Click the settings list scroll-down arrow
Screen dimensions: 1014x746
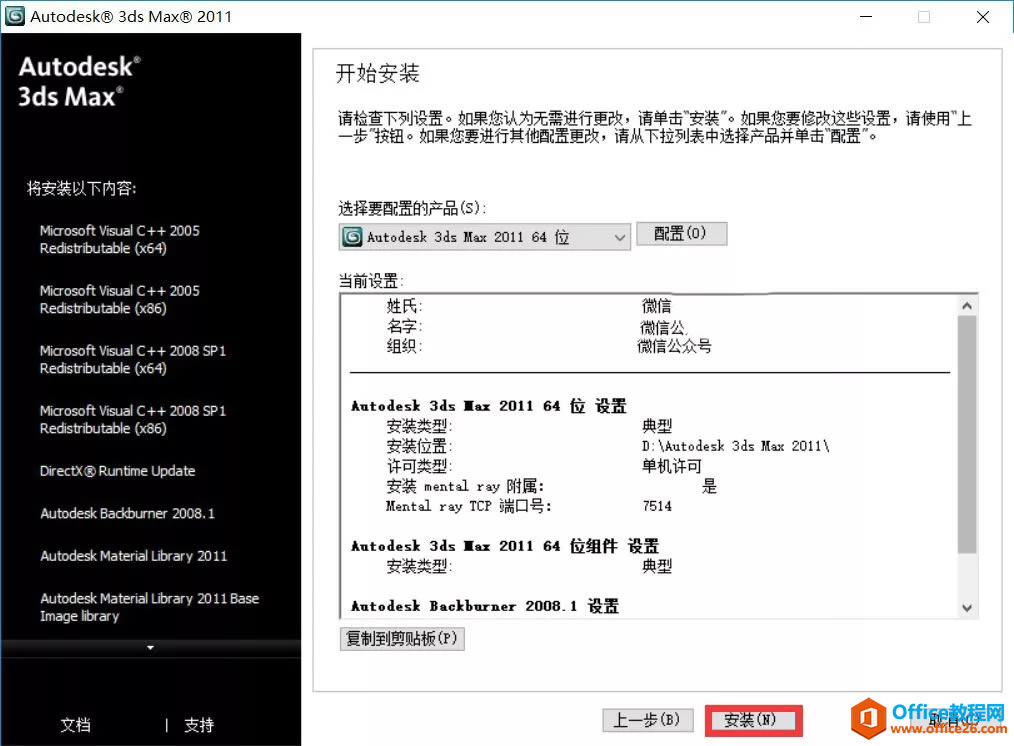pyautogui.click(x=967, y=608)
